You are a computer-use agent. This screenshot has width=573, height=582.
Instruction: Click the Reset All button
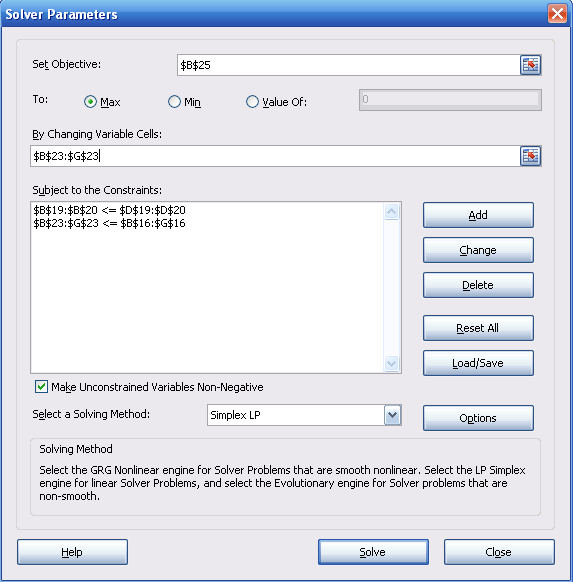[478, 328]
